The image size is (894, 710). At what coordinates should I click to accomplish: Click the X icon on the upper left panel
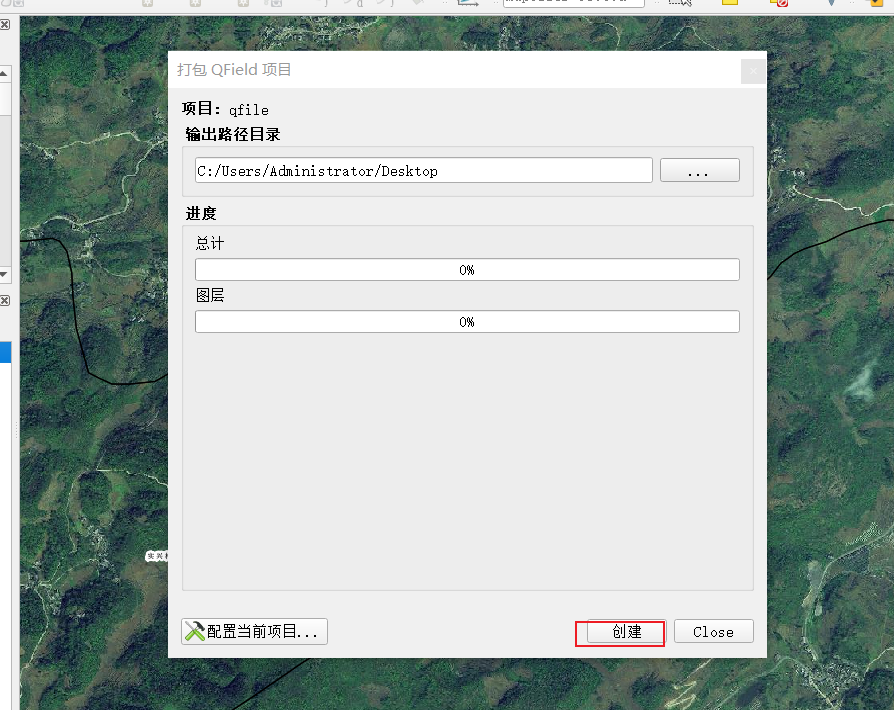tap(5, 23)
